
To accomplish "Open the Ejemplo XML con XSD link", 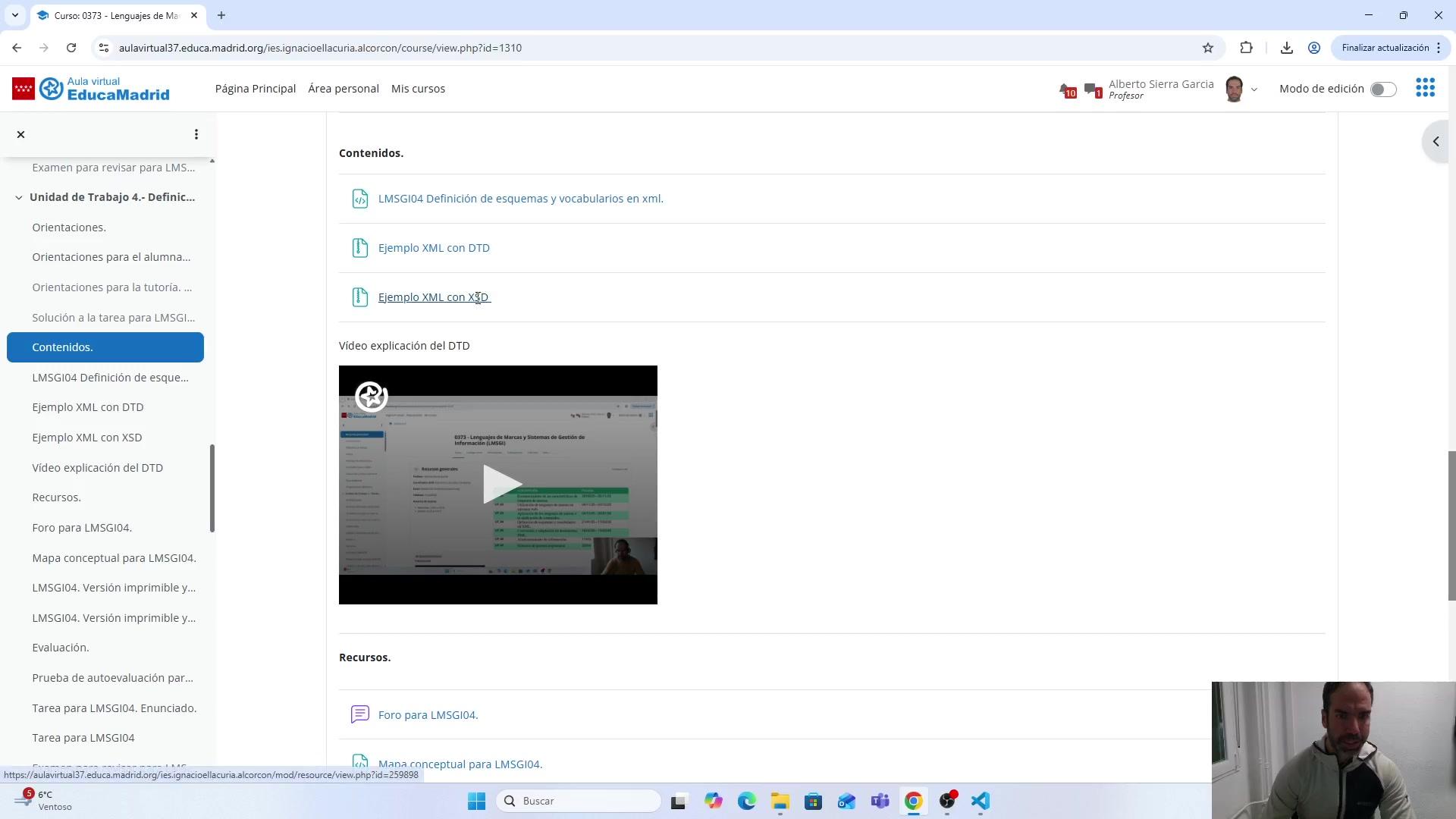I will point(433,297).
